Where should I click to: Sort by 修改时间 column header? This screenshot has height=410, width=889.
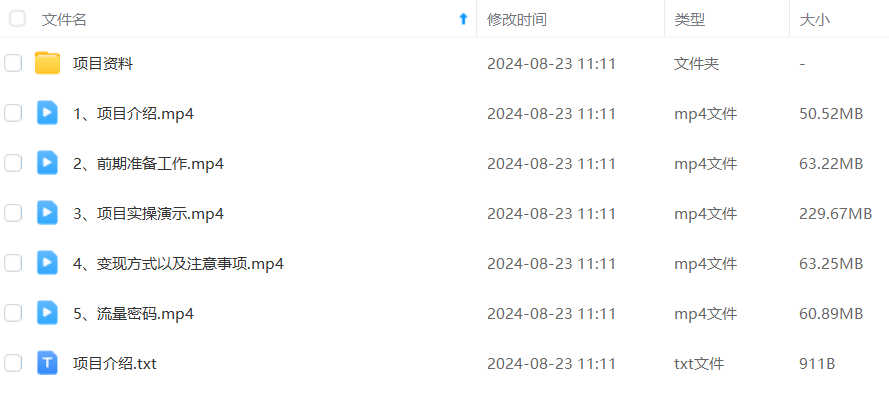(x=517, y=20)
